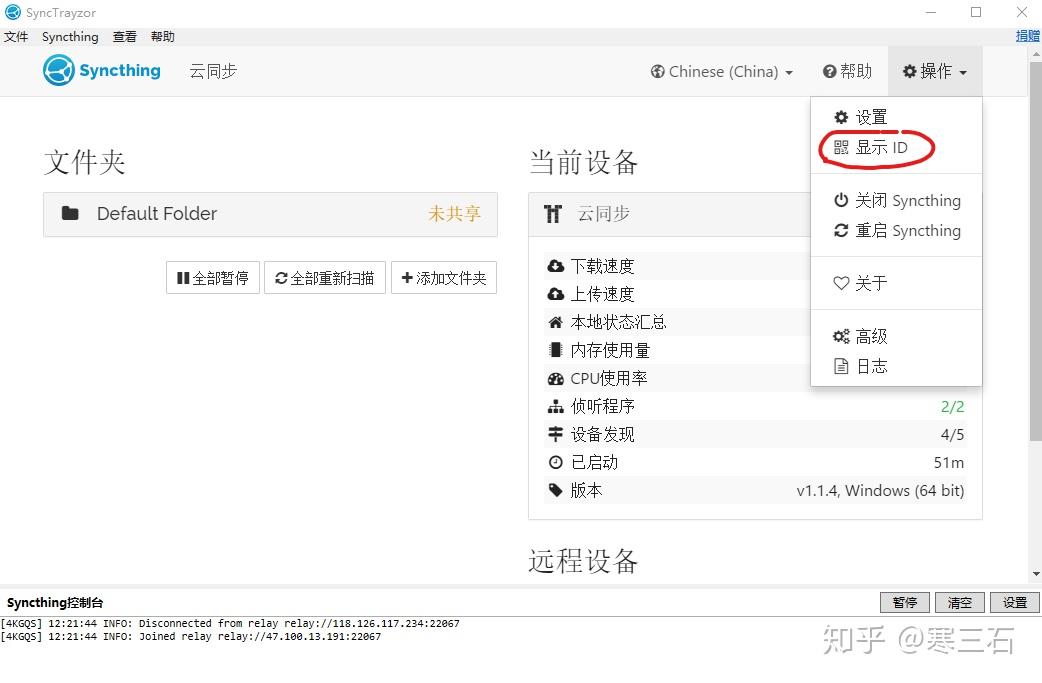Viewport: 1042px width, 683px height.
Task: Click 显示 ID in the Actions menu
Action: click(x=875, y=146)
